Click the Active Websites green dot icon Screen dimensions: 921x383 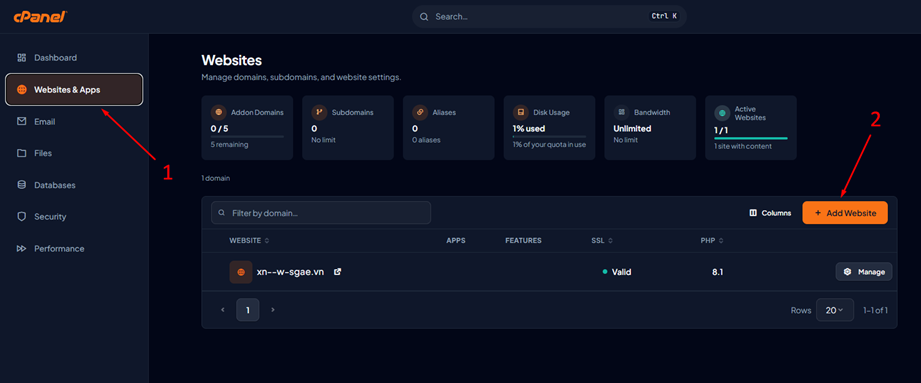click(x=722, y=112)
